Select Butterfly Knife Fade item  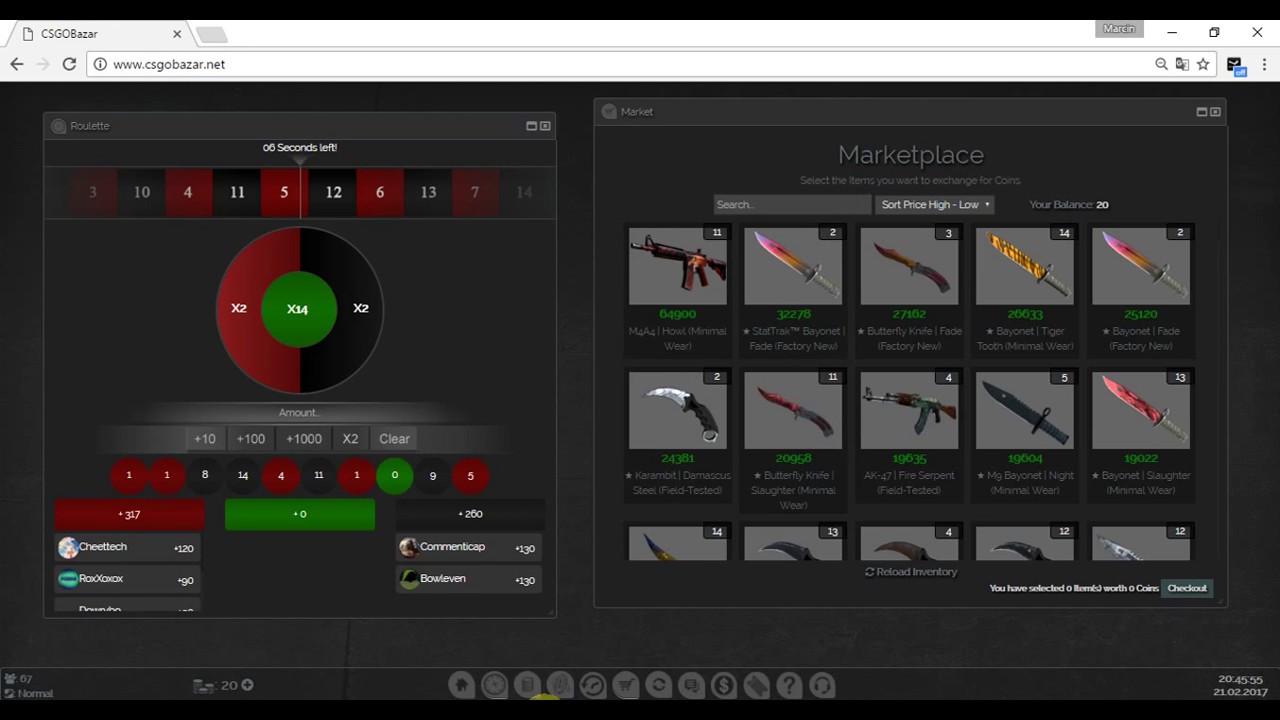909,290
